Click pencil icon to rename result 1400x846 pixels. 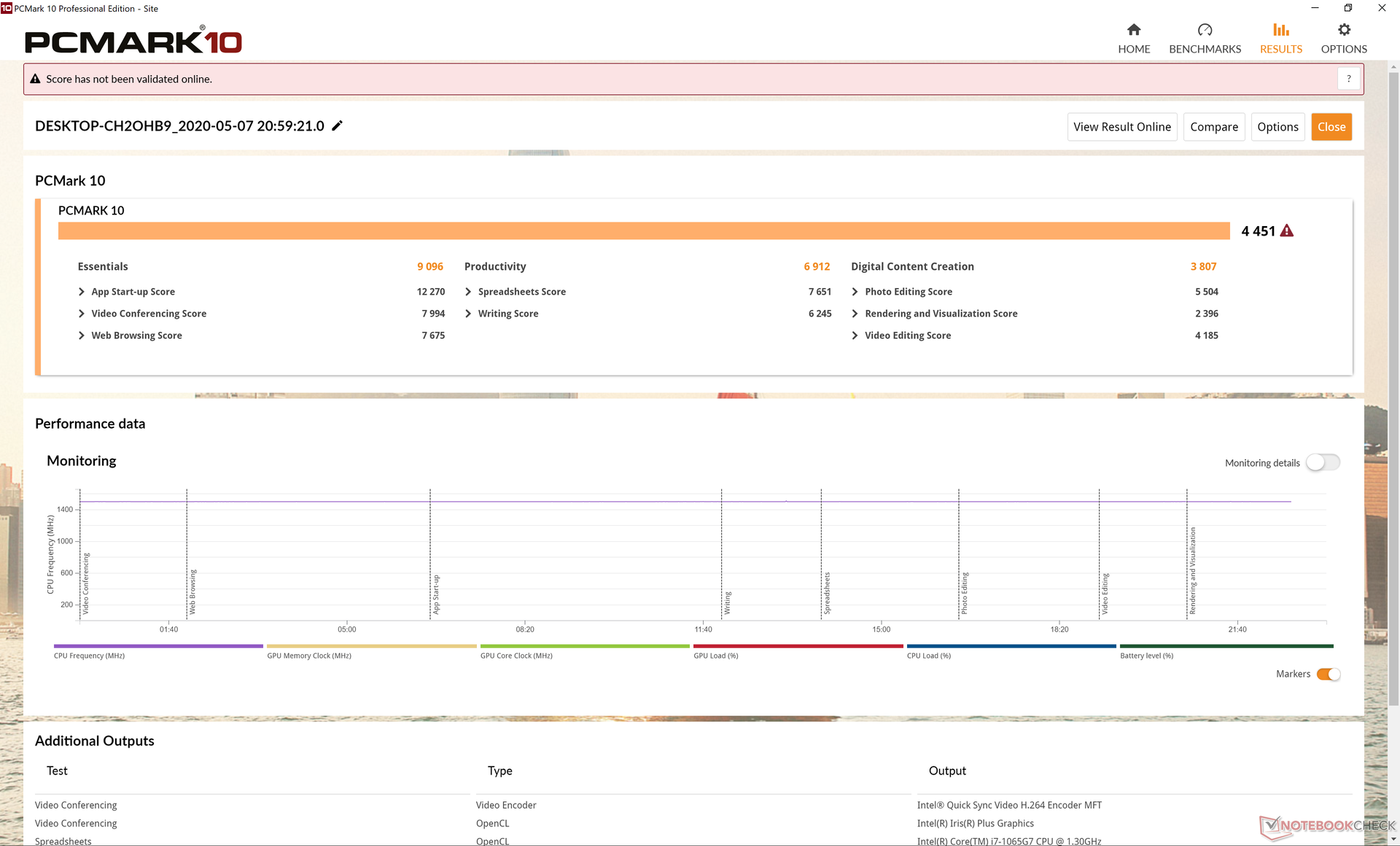[337, 125]
